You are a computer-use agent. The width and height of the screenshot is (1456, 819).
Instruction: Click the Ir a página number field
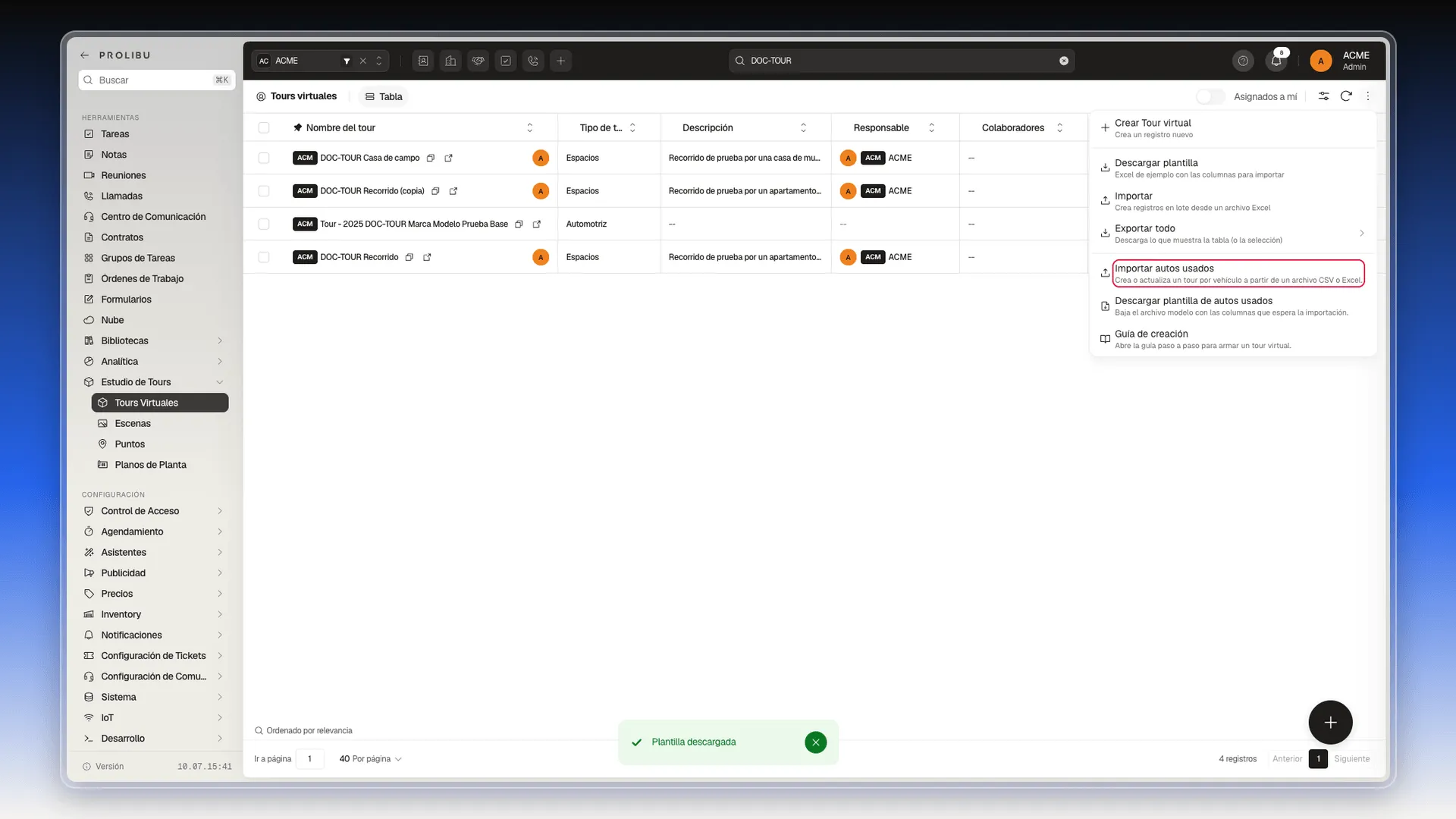coord(309,759)
